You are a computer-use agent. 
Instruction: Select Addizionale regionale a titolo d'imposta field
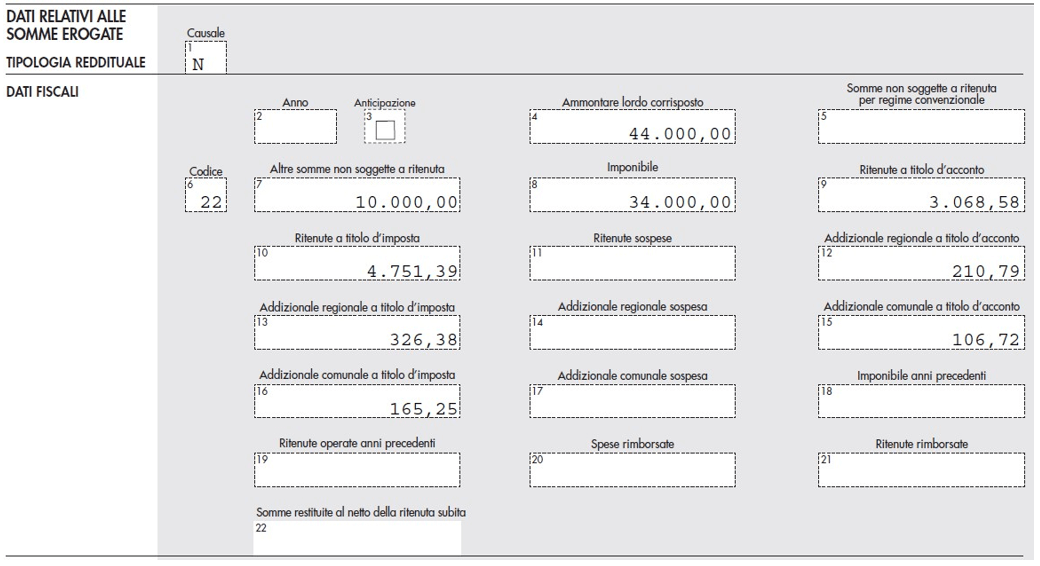pyautogui.click(x=357, y=332)
